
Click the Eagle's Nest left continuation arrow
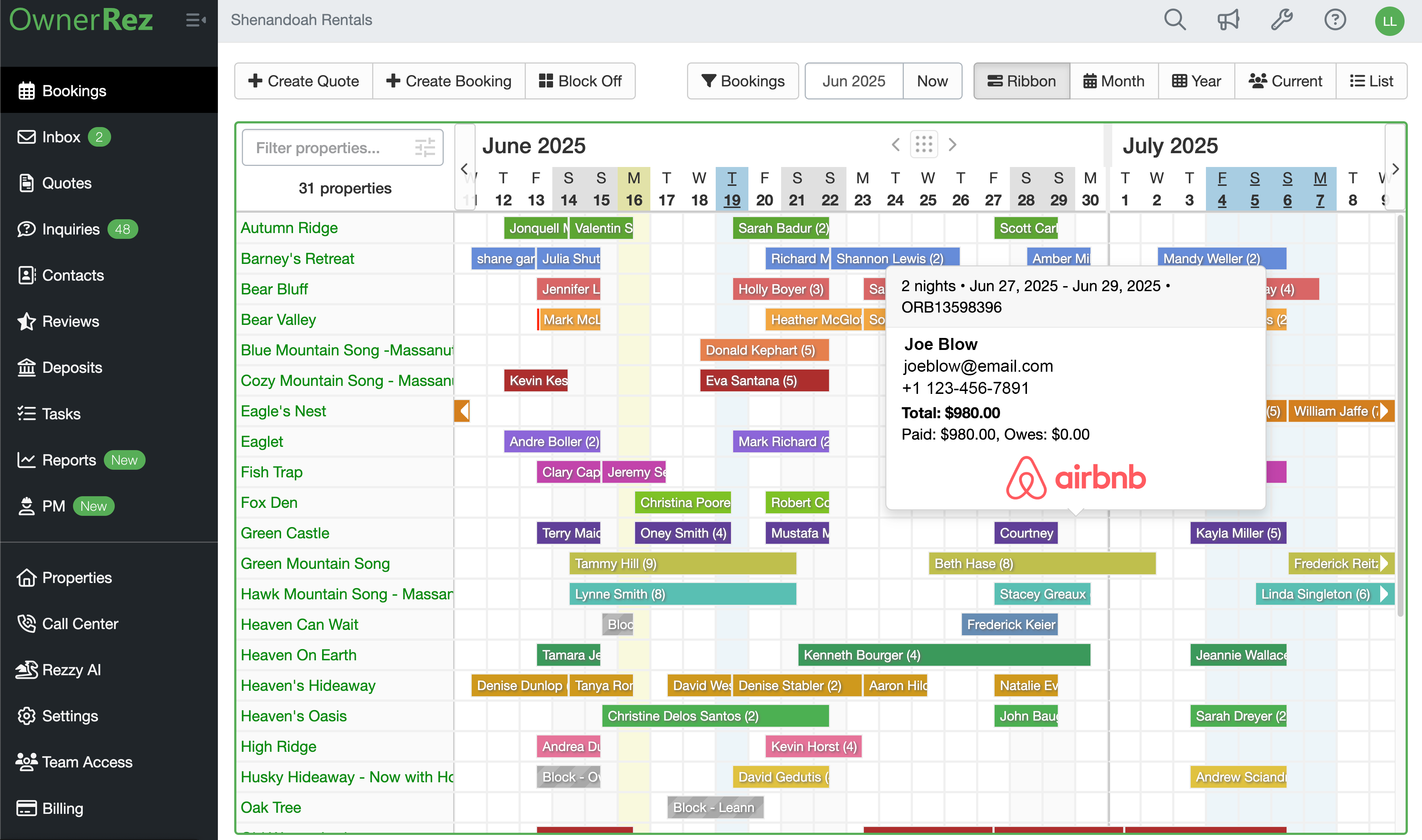click(x=462, y=411)
